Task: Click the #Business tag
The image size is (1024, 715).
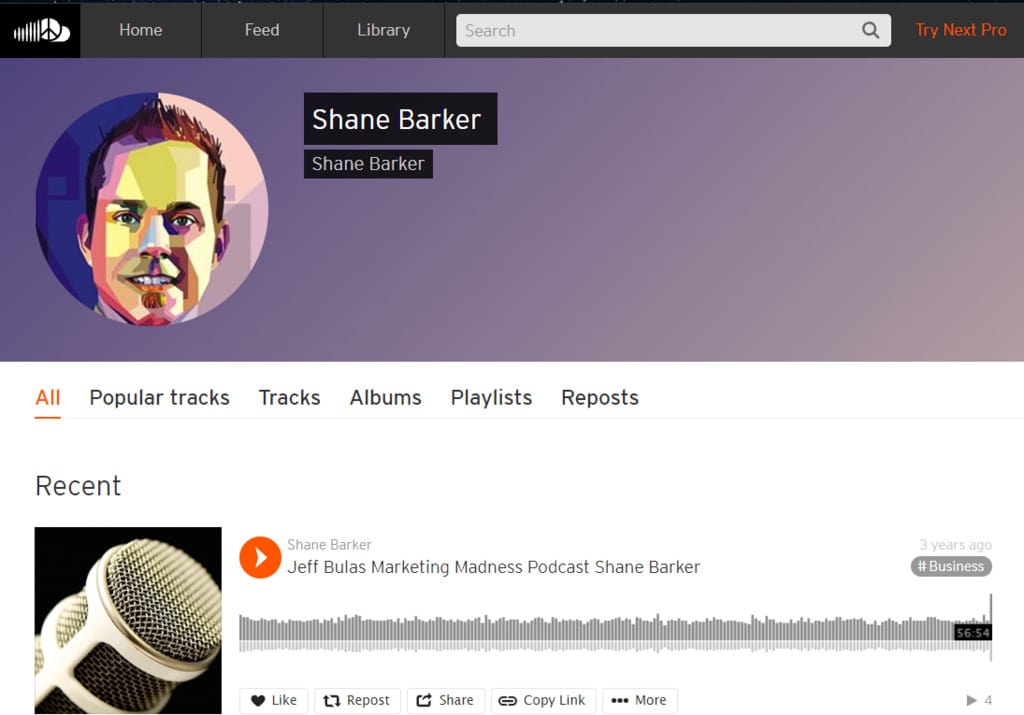Action: 951,566
